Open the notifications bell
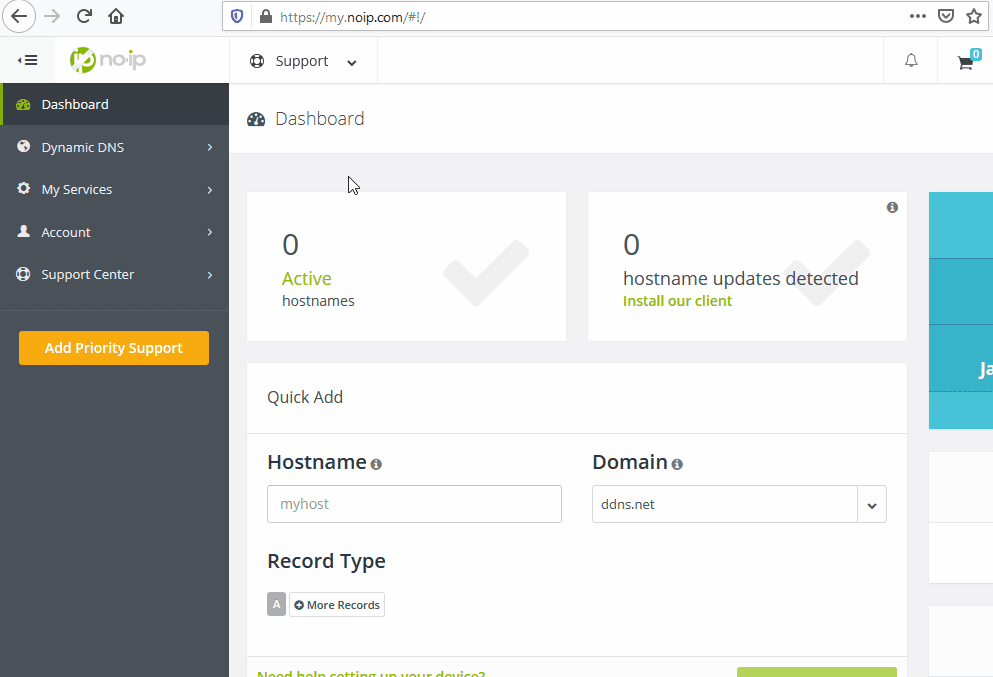993x677 pixels. coord(911,61)
